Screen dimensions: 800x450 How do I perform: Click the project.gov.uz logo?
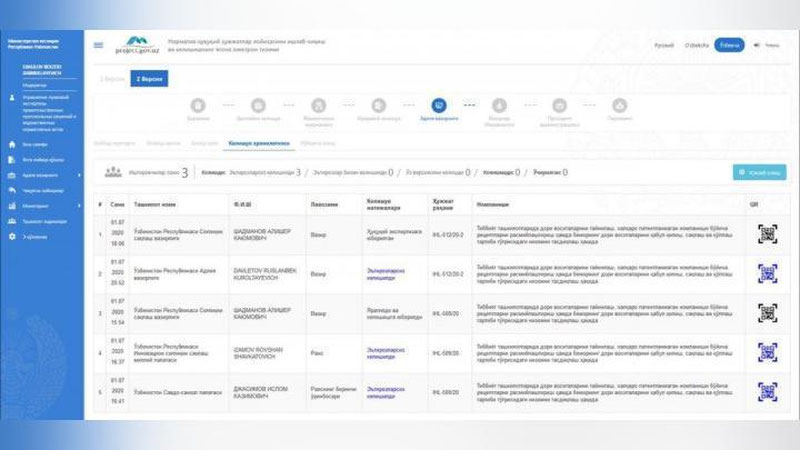coord(137,45)
